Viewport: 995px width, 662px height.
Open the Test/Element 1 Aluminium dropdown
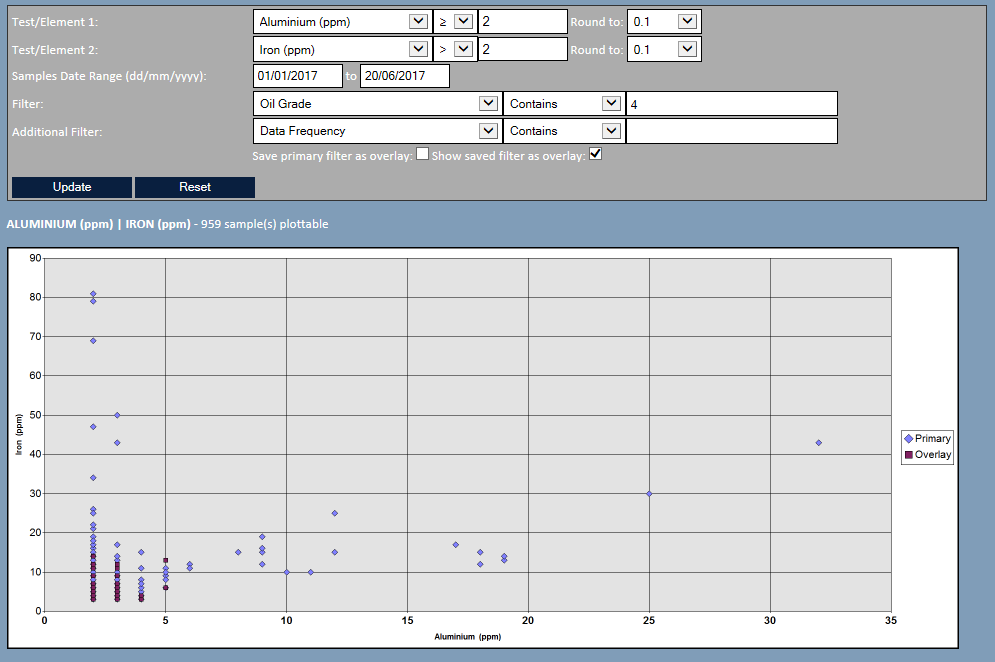tap(342, 22)
